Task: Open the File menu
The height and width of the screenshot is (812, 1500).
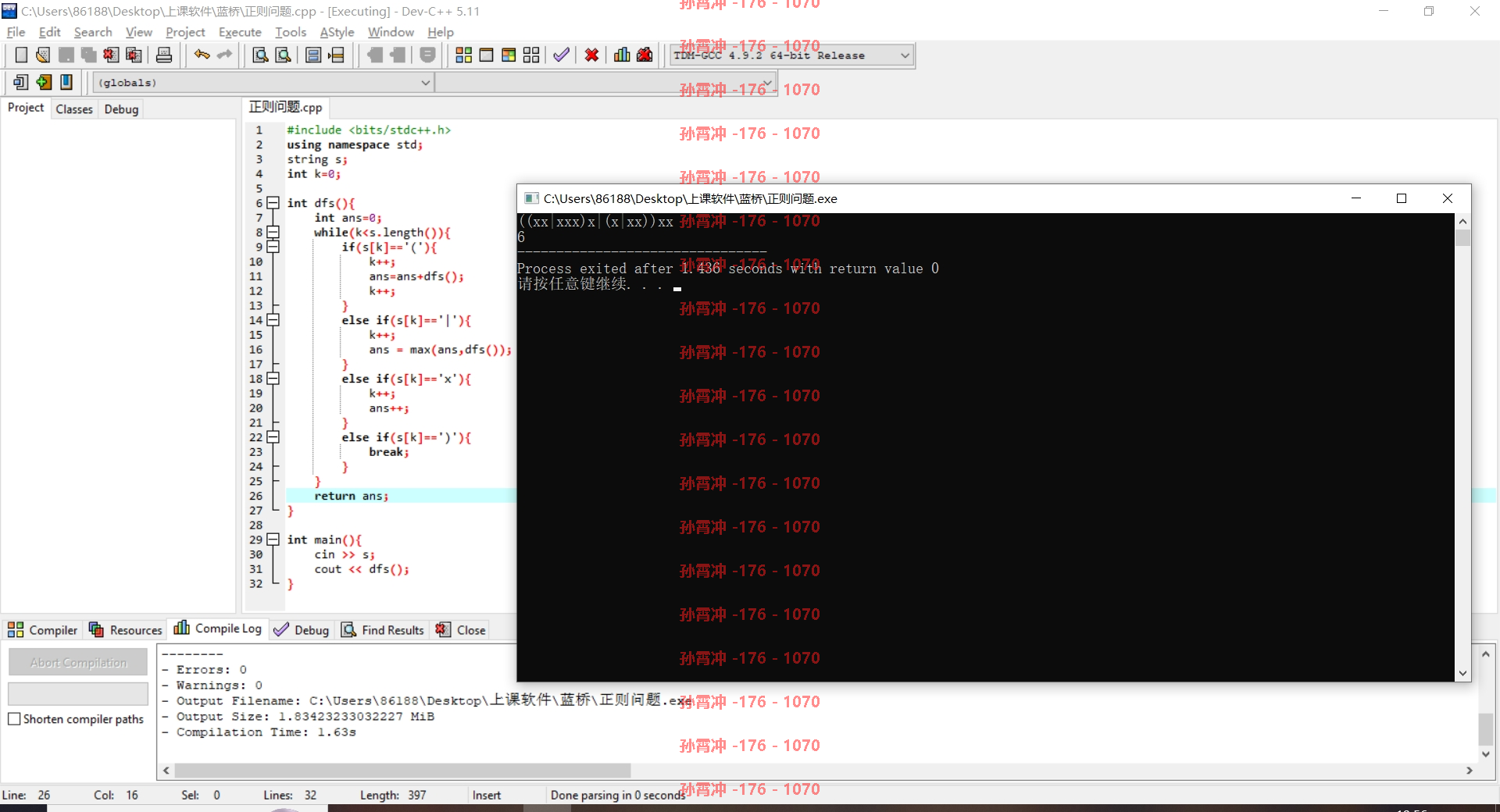Action: (16, 32)
